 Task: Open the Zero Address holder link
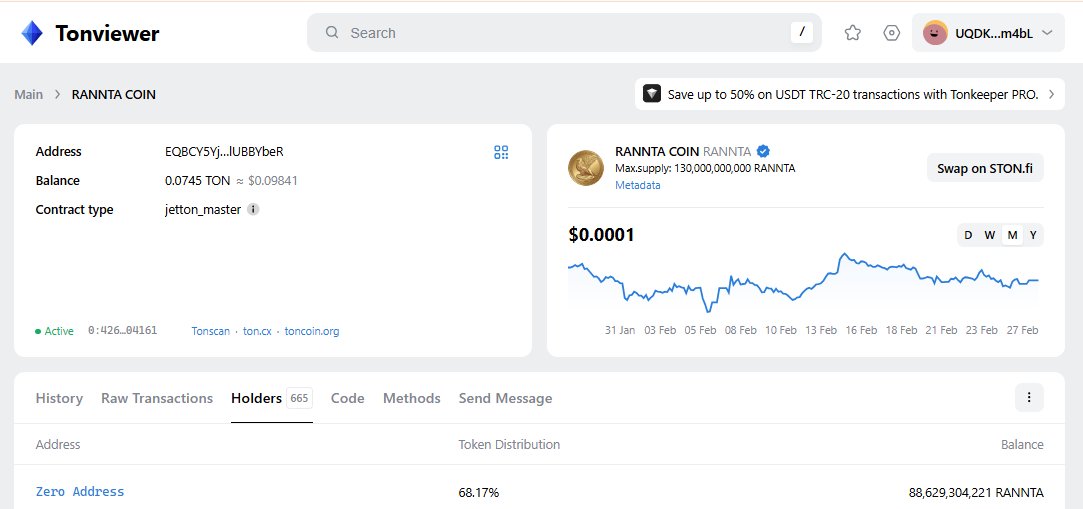point(80,492)
